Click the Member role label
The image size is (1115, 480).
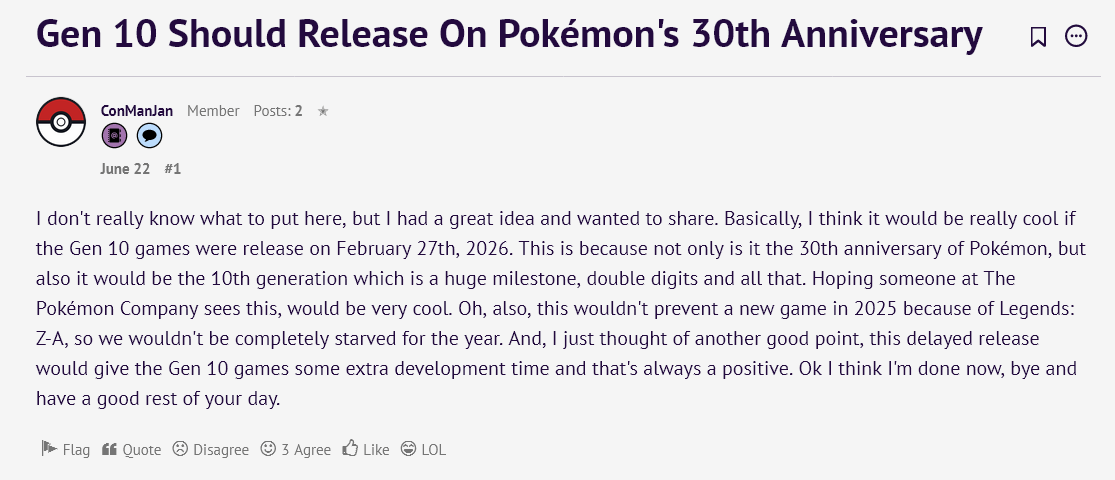[x=213, y=111]
